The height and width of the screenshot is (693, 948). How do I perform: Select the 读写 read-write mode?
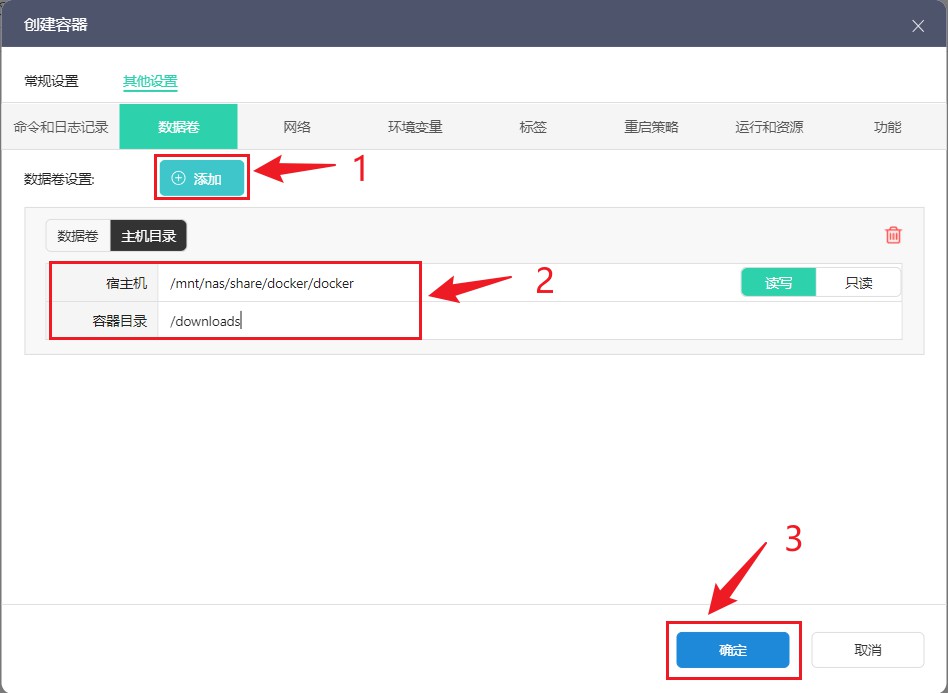pos(778,283)
